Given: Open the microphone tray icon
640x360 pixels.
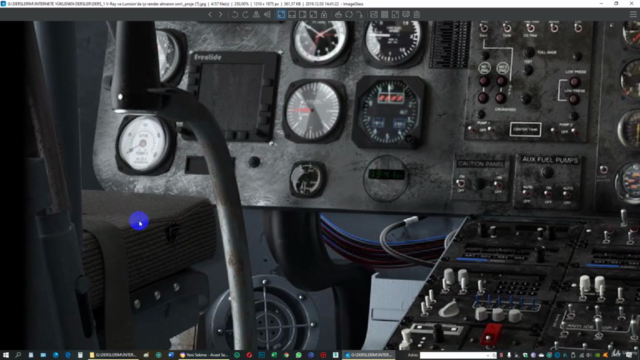Looking at the screenshot, I should point(509,355).
